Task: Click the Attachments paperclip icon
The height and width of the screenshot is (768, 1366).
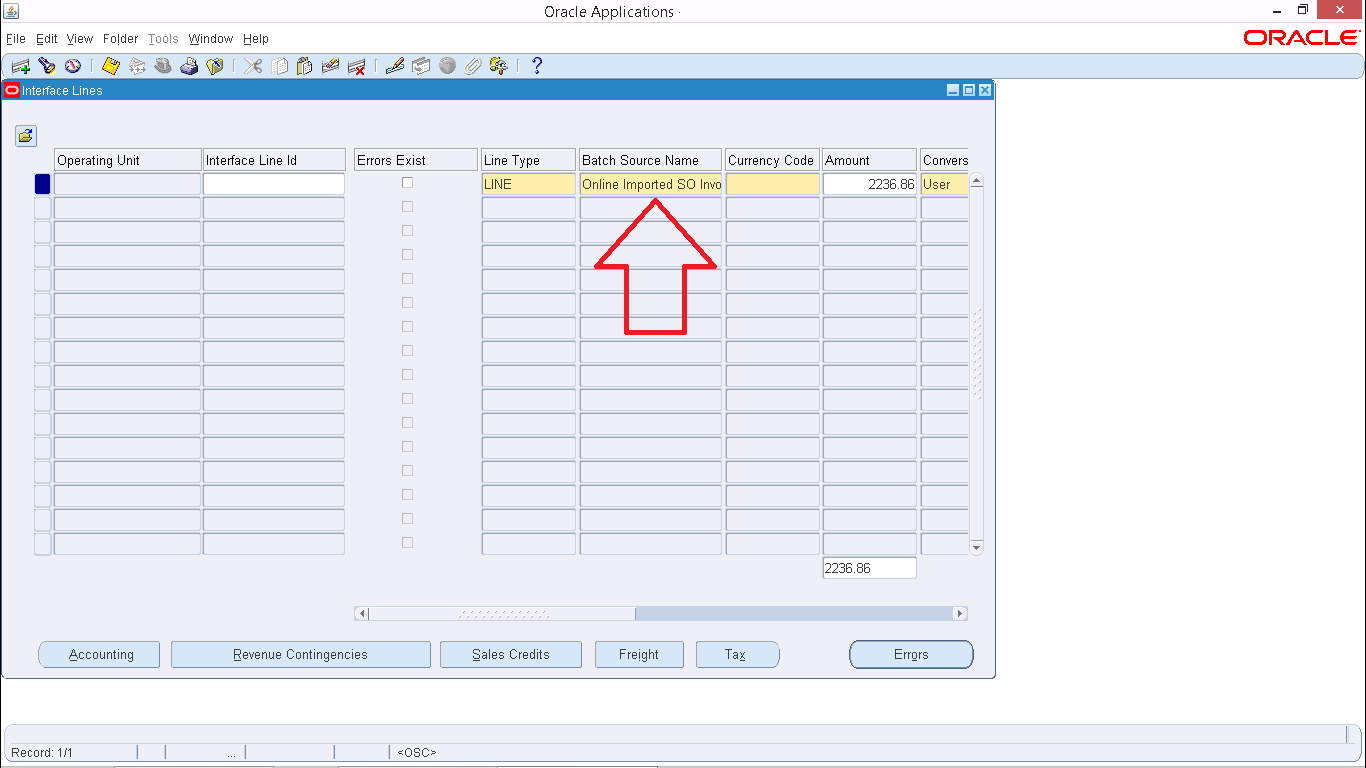Action: [x=473, y=66]
